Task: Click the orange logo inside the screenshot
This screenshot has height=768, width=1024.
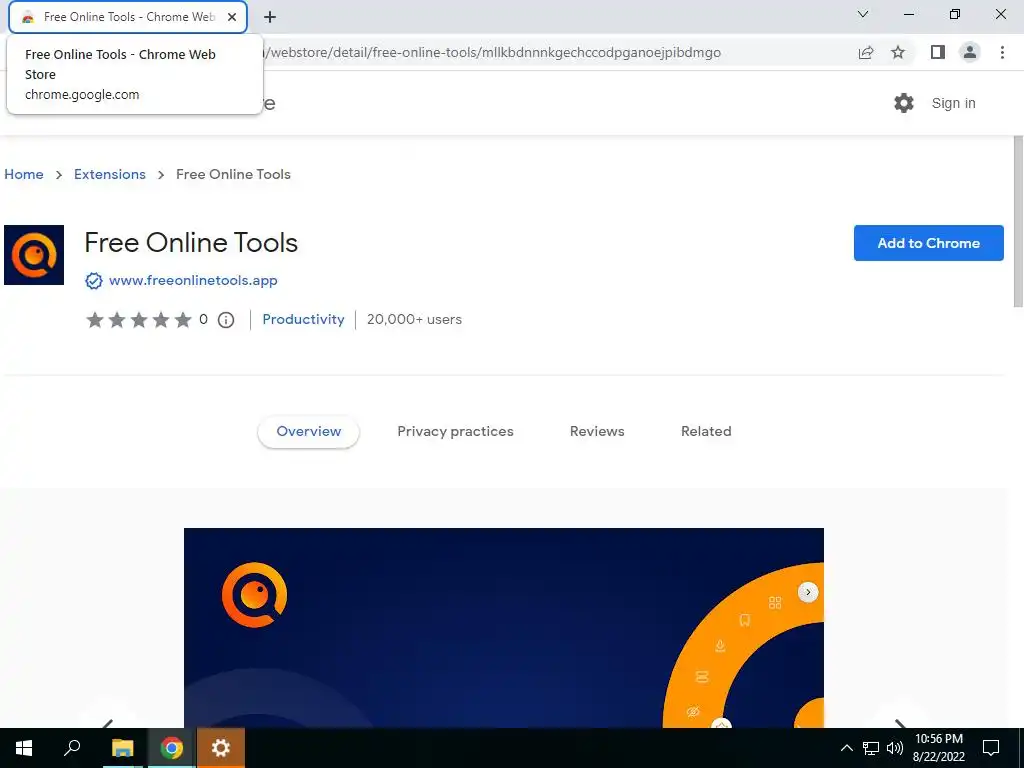Action: point(255,594)
